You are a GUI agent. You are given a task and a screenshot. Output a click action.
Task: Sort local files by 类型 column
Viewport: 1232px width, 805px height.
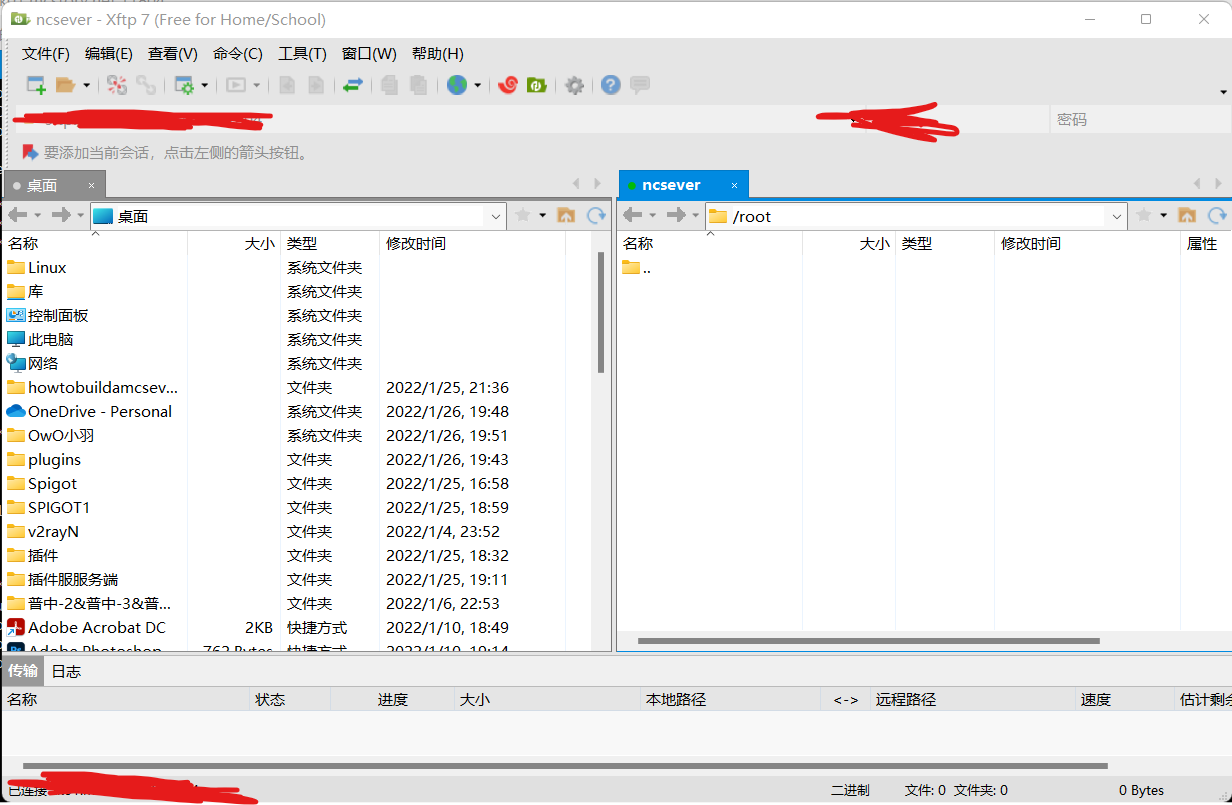(330, 243)
